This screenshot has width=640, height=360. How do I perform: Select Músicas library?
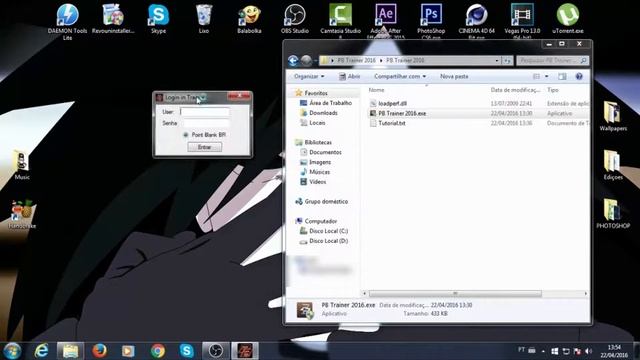coord(315,172)
